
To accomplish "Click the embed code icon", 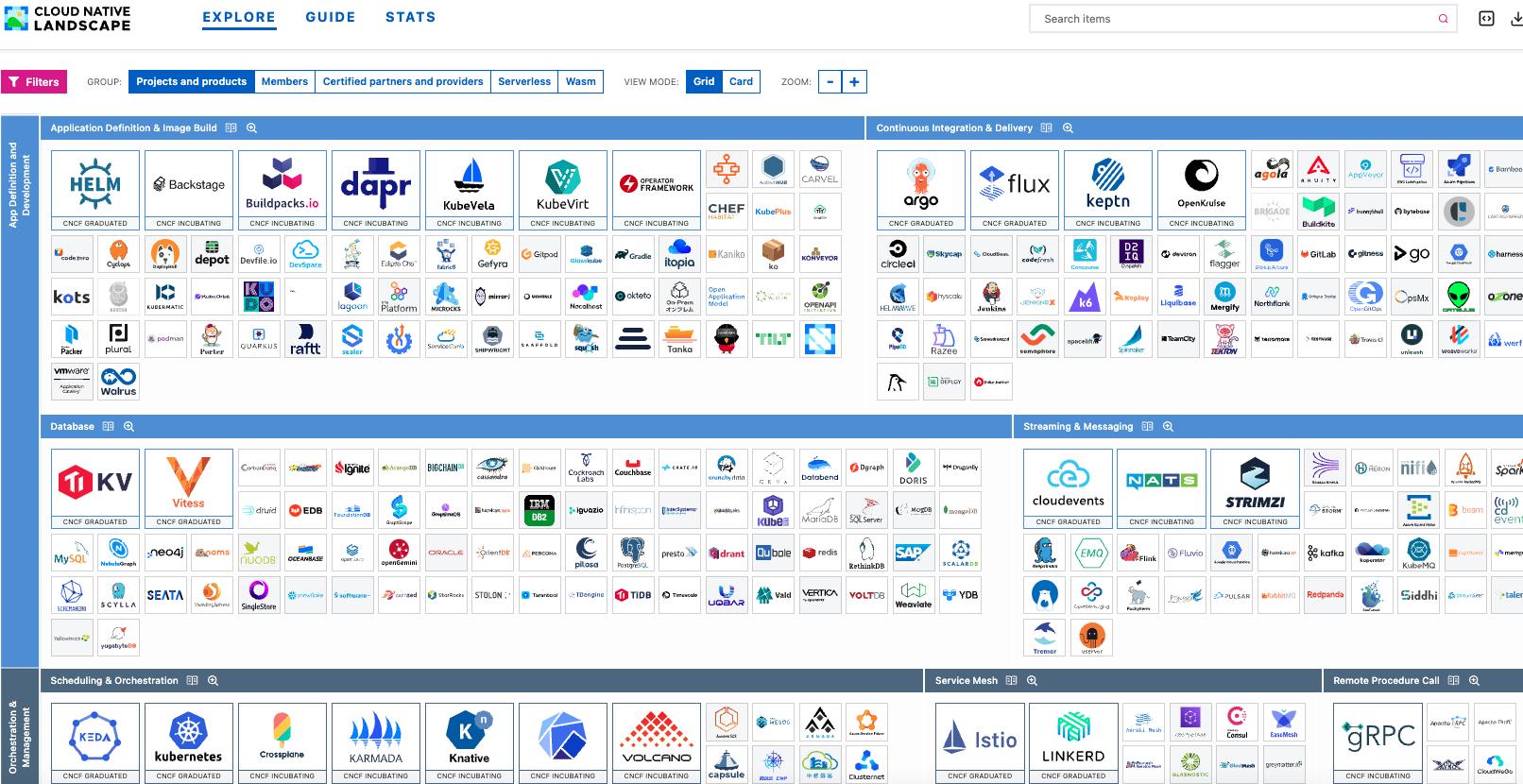I will click(1486, 19).
